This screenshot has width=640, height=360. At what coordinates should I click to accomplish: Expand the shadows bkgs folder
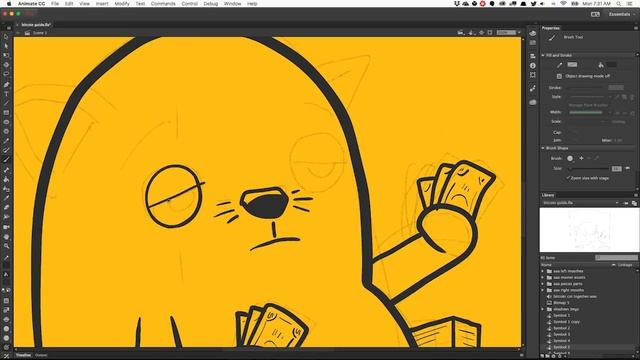tap(543, 309)
